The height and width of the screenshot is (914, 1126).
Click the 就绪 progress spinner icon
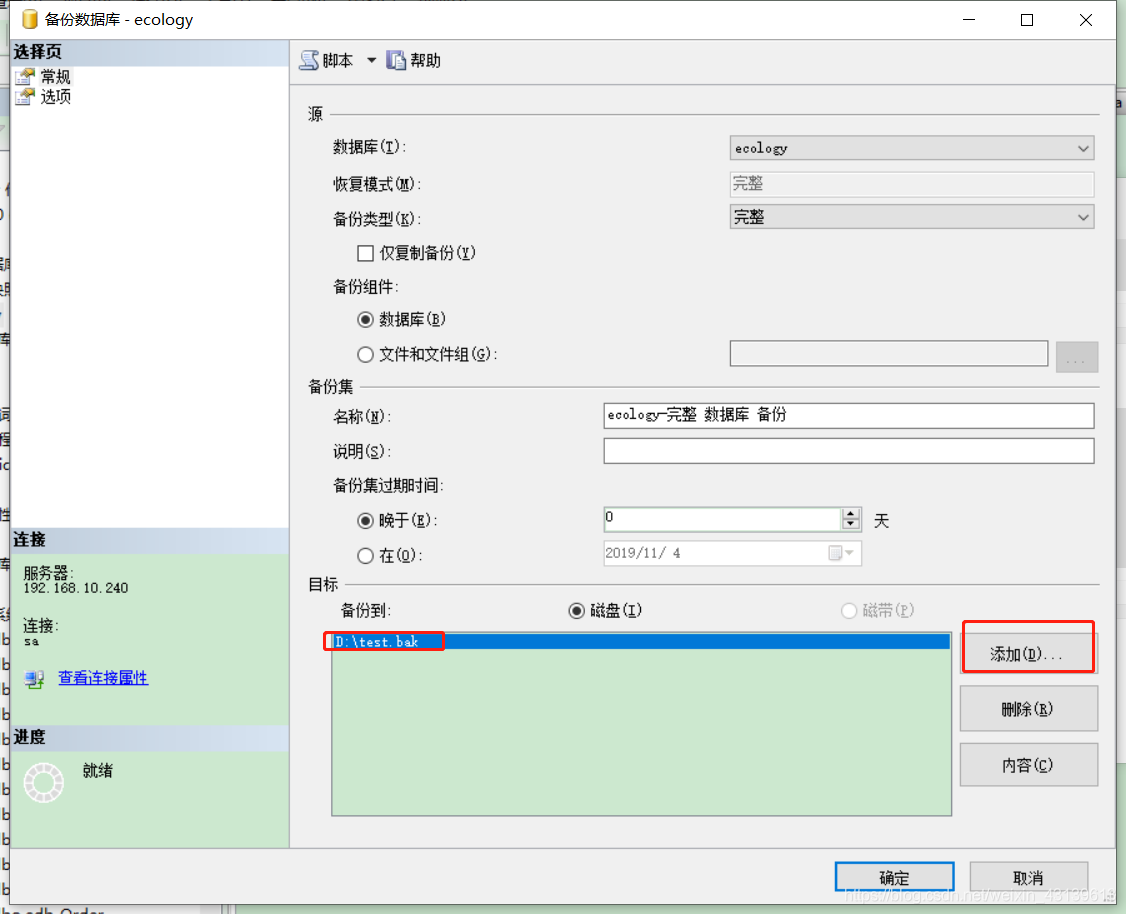(43, 782)
